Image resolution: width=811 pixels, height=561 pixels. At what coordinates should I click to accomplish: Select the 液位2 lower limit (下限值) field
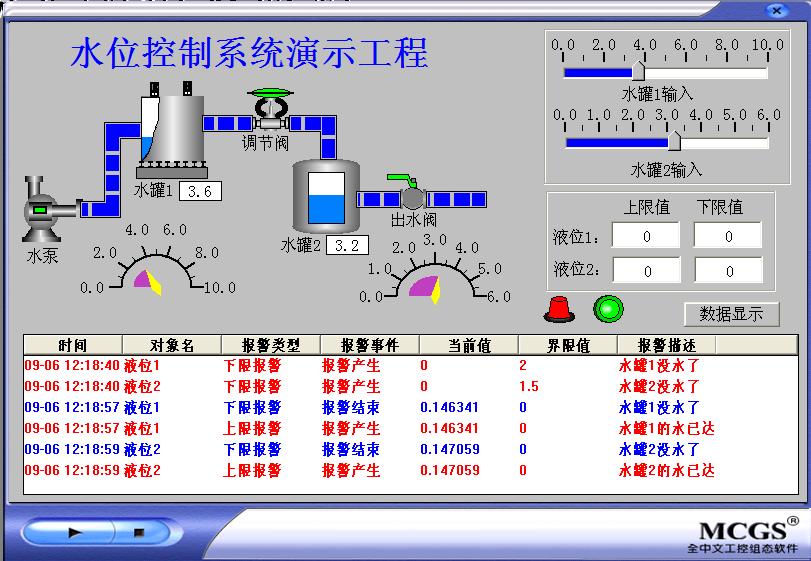point(728,271)
